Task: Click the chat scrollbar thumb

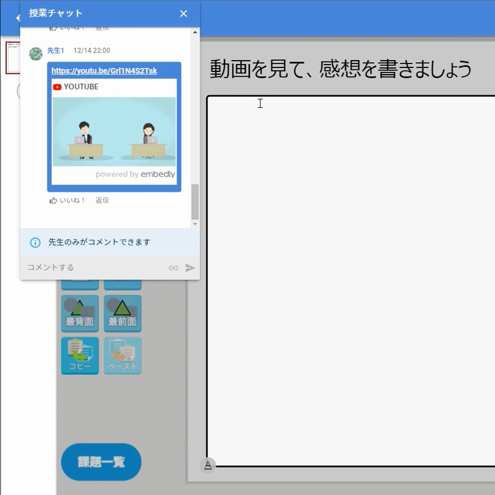Action: pyautogui.click(x=195, y=202)
